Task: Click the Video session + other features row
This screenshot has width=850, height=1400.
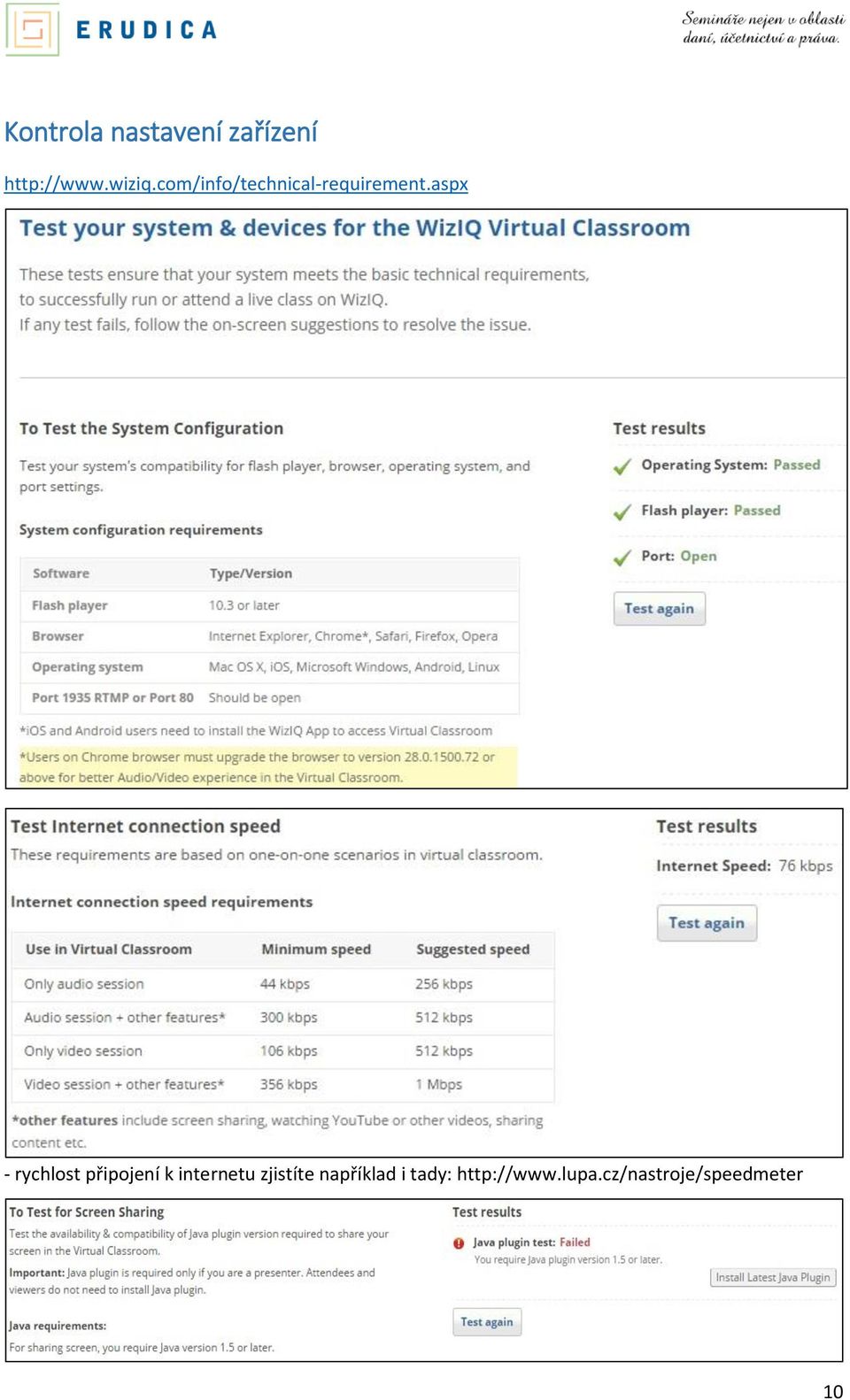Action: (x=282, y=1084)
